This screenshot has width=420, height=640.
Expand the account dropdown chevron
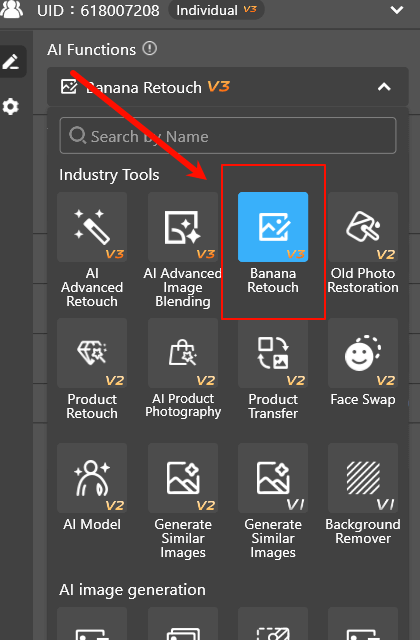[x=397, y=10]
